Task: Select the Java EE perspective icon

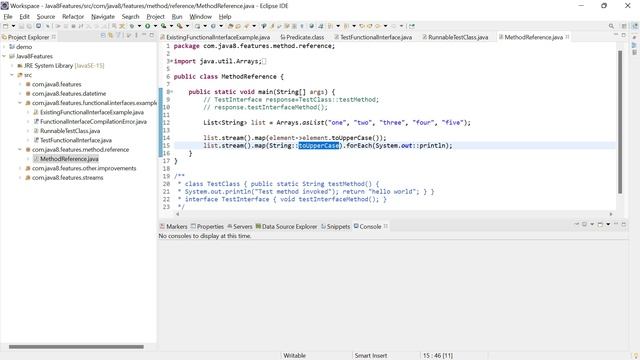Action: click(x=635, y=26)
